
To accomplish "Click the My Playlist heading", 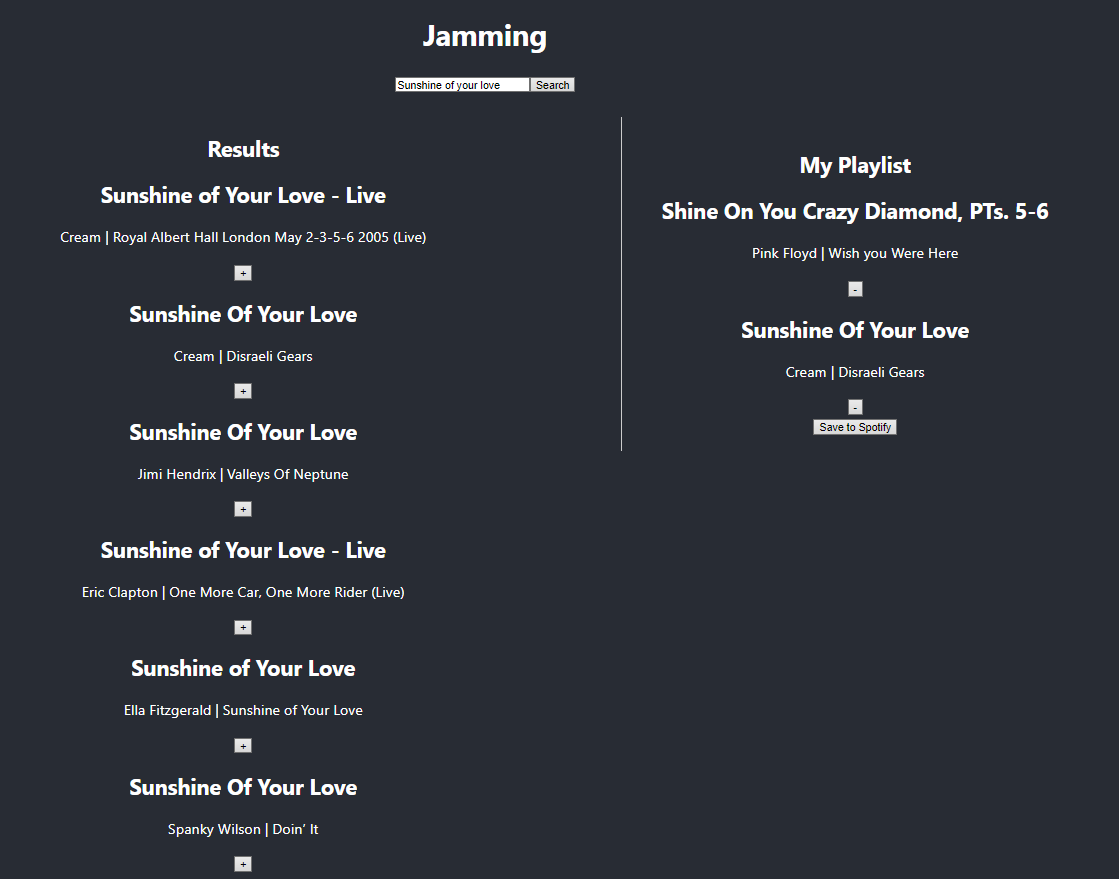I will 855,165.
